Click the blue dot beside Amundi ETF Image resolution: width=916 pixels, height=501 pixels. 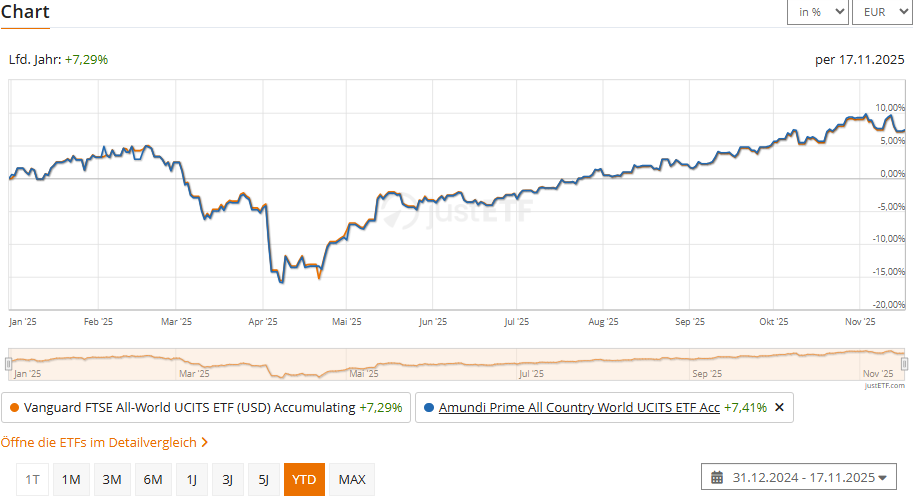[429, 408]
